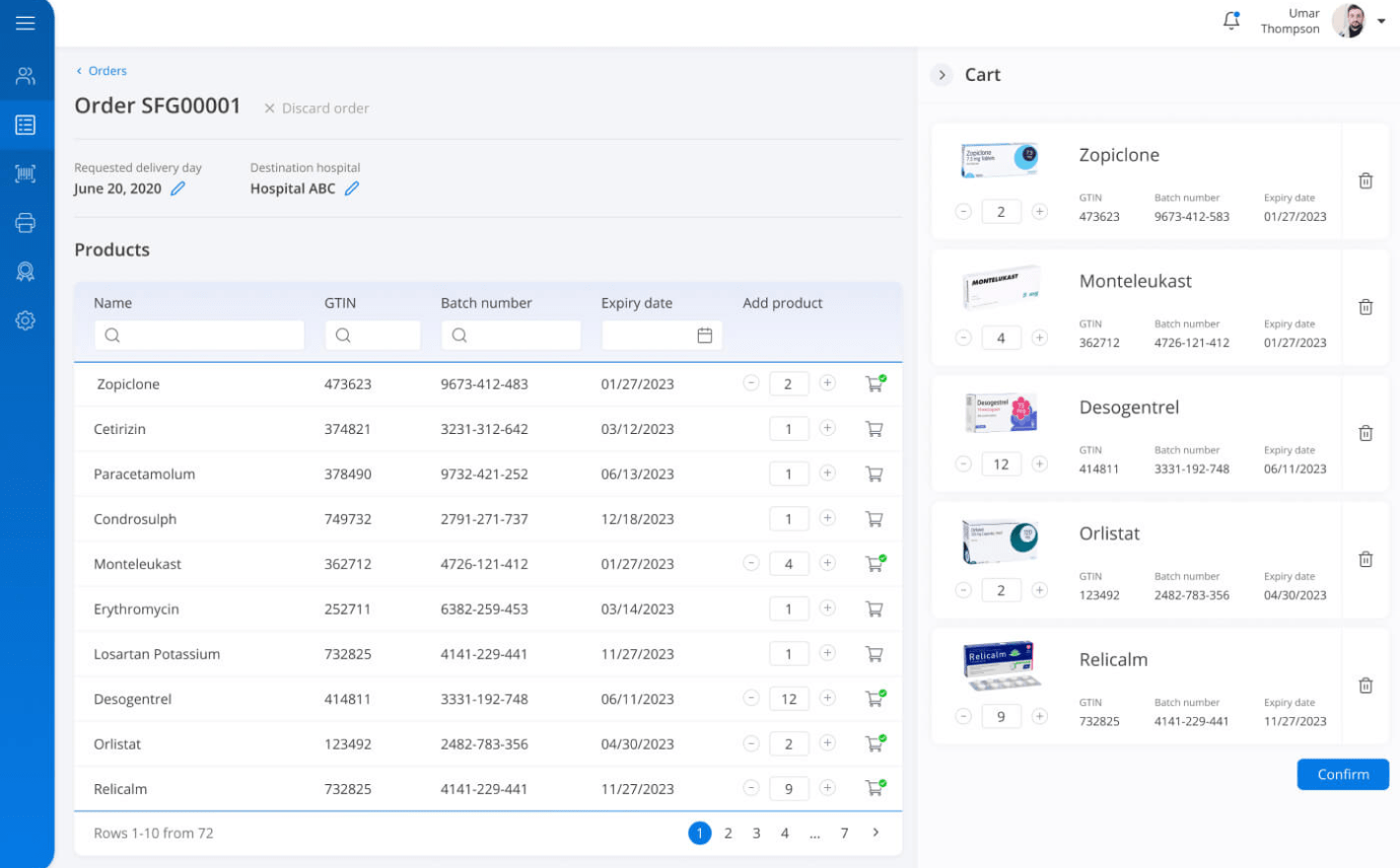This screenshot has height=868, width=1400.
Task: Increase Relicalm quantity in the cart
Action: click(x=1041, y=716)
